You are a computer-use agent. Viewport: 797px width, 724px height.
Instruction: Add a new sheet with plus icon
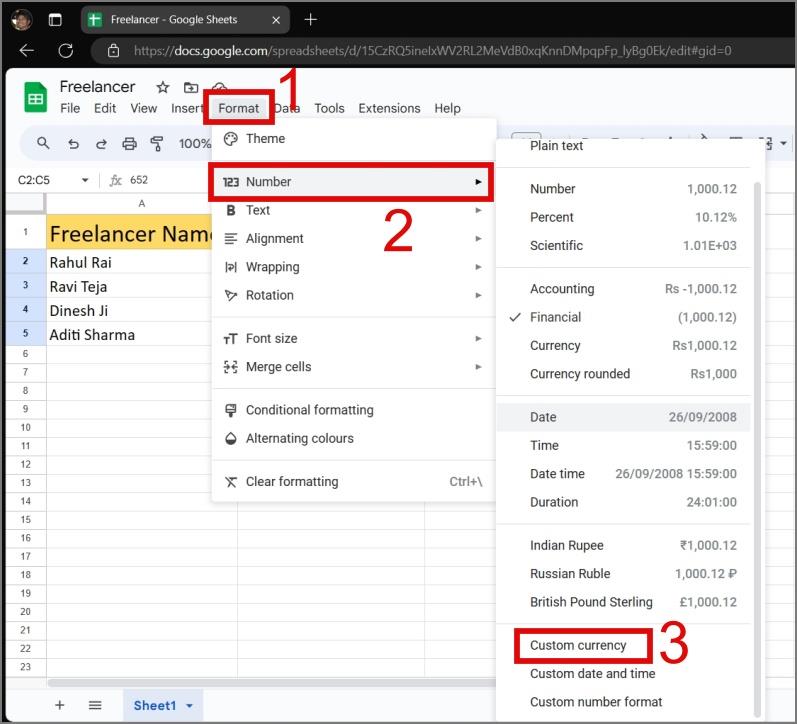click(x=59, y=705)
